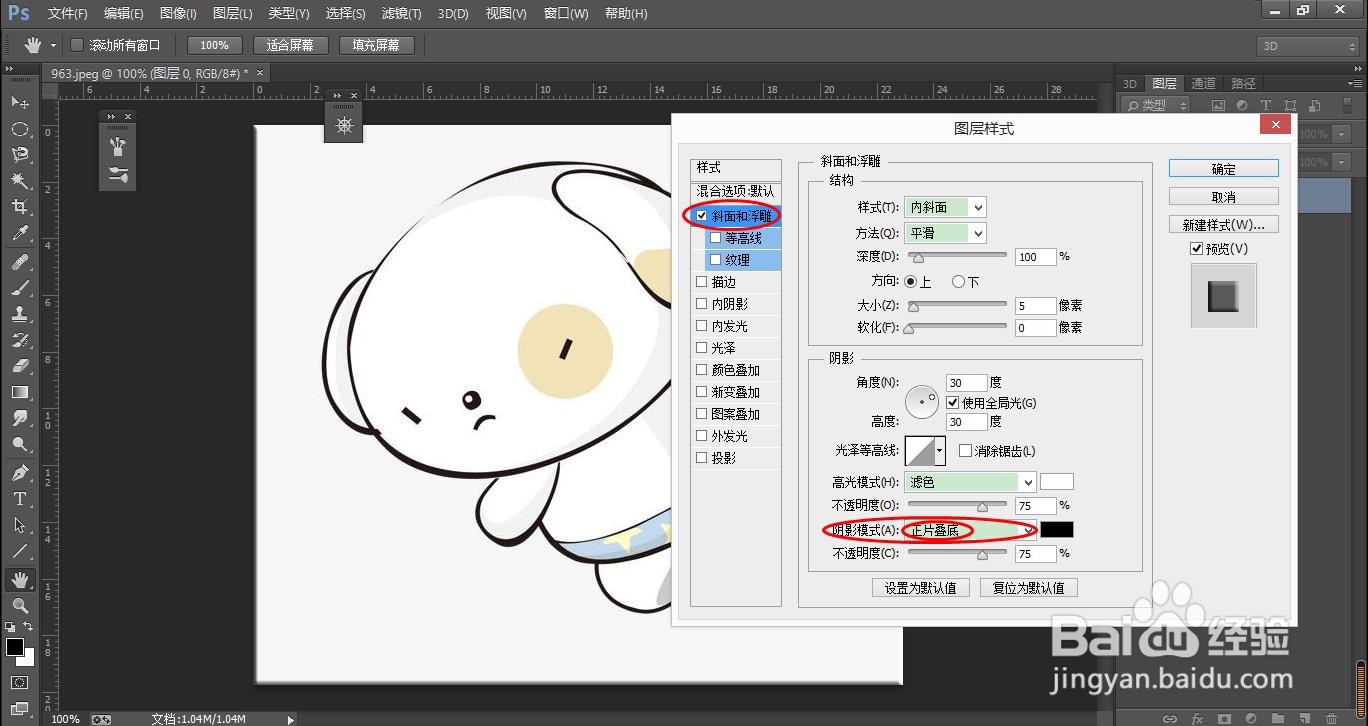Select the Healing Brush tool
This screenshot has height=726, width=1368.
click(x=19, y=262)
